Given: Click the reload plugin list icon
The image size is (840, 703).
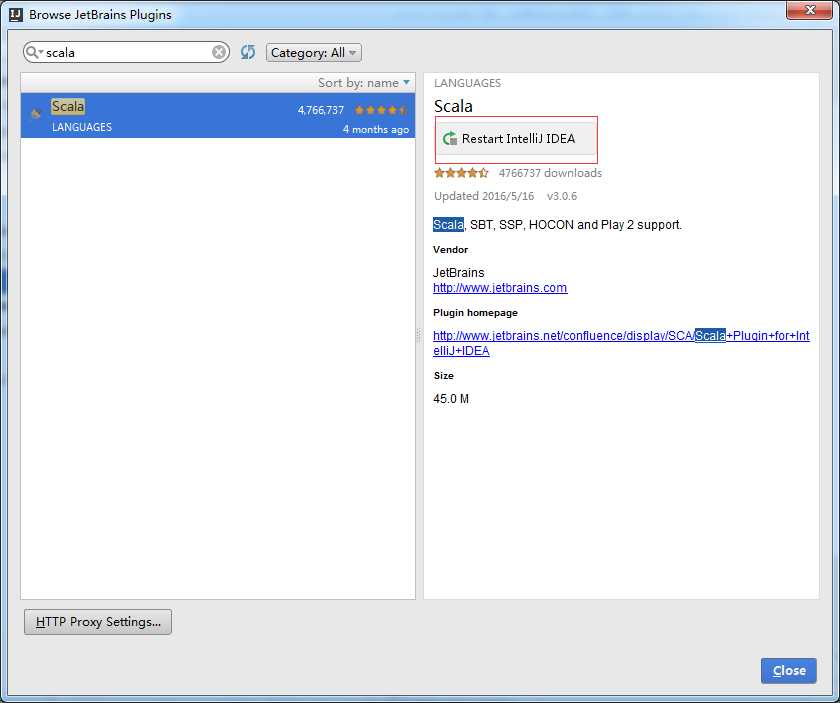Looking at the screenshot, I should [248, 52].
